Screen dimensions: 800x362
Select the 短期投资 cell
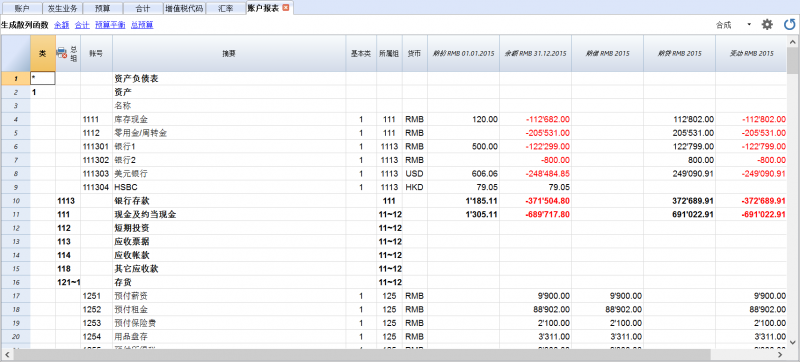pyautogui.click(x=229, y=228)
